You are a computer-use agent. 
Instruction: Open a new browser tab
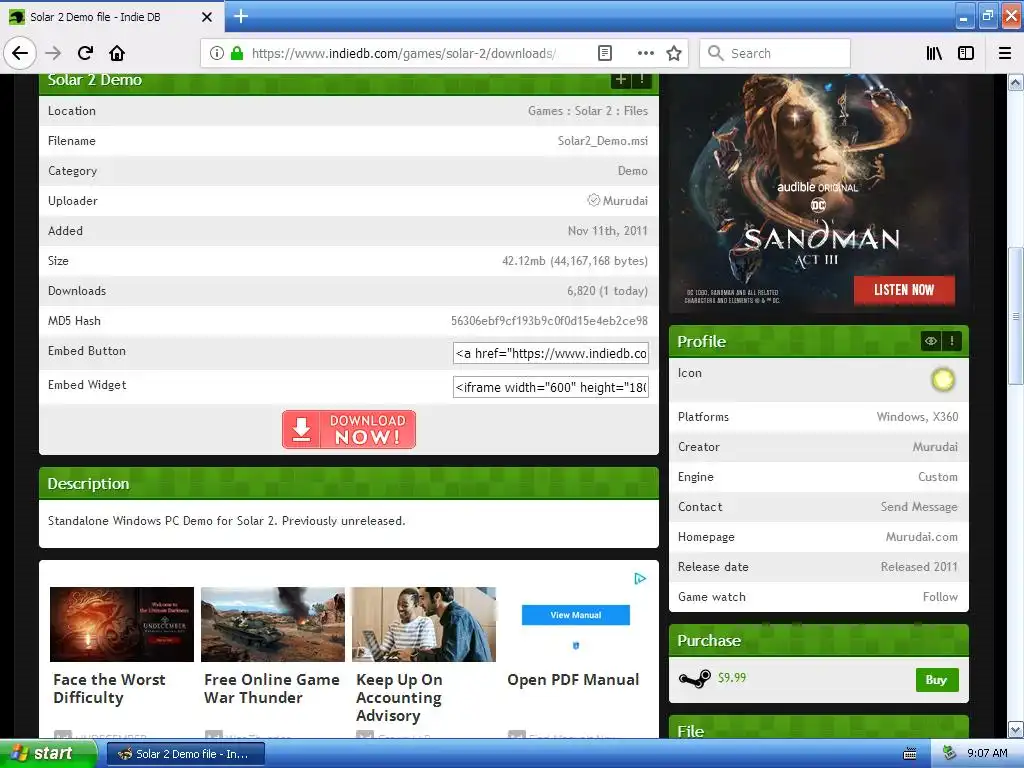click(x=241, y=16)
